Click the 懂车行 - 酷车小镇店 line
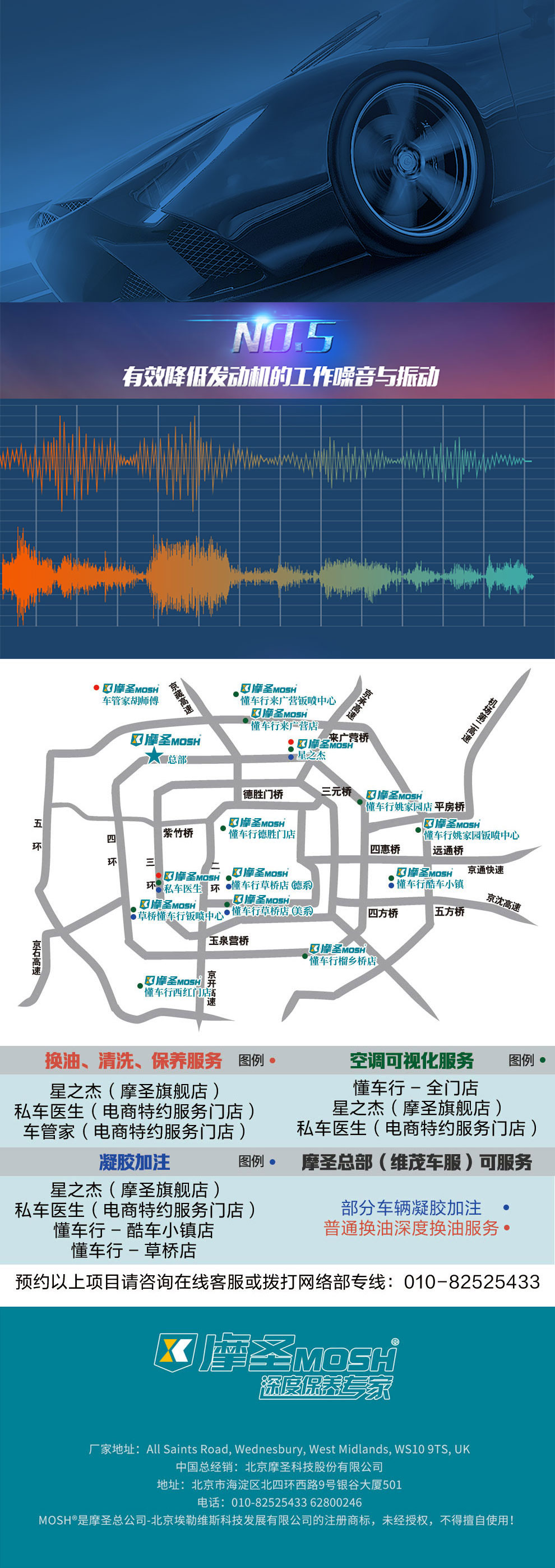The height and width of the screenshot is (1568, 555). [134, 1230]
